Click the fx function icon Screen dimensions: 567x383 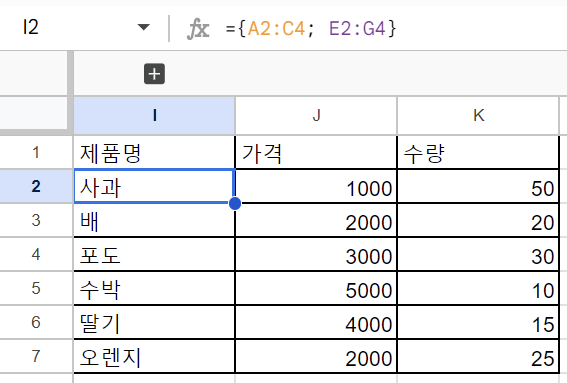(198, 29)
